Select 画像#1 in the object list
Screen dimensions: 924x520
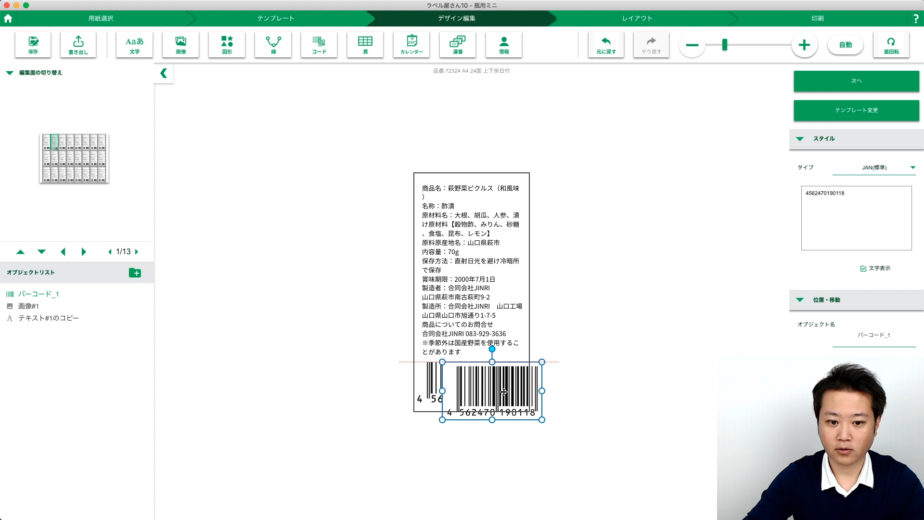(28, 306)
